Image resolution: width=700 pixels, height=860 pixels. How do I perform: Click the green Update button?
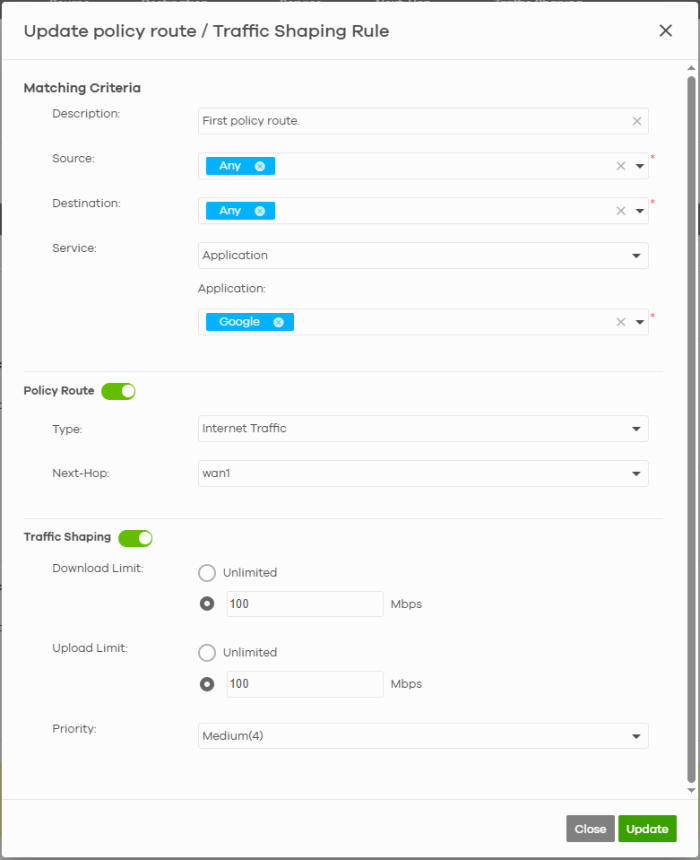[x=647, y=829]
